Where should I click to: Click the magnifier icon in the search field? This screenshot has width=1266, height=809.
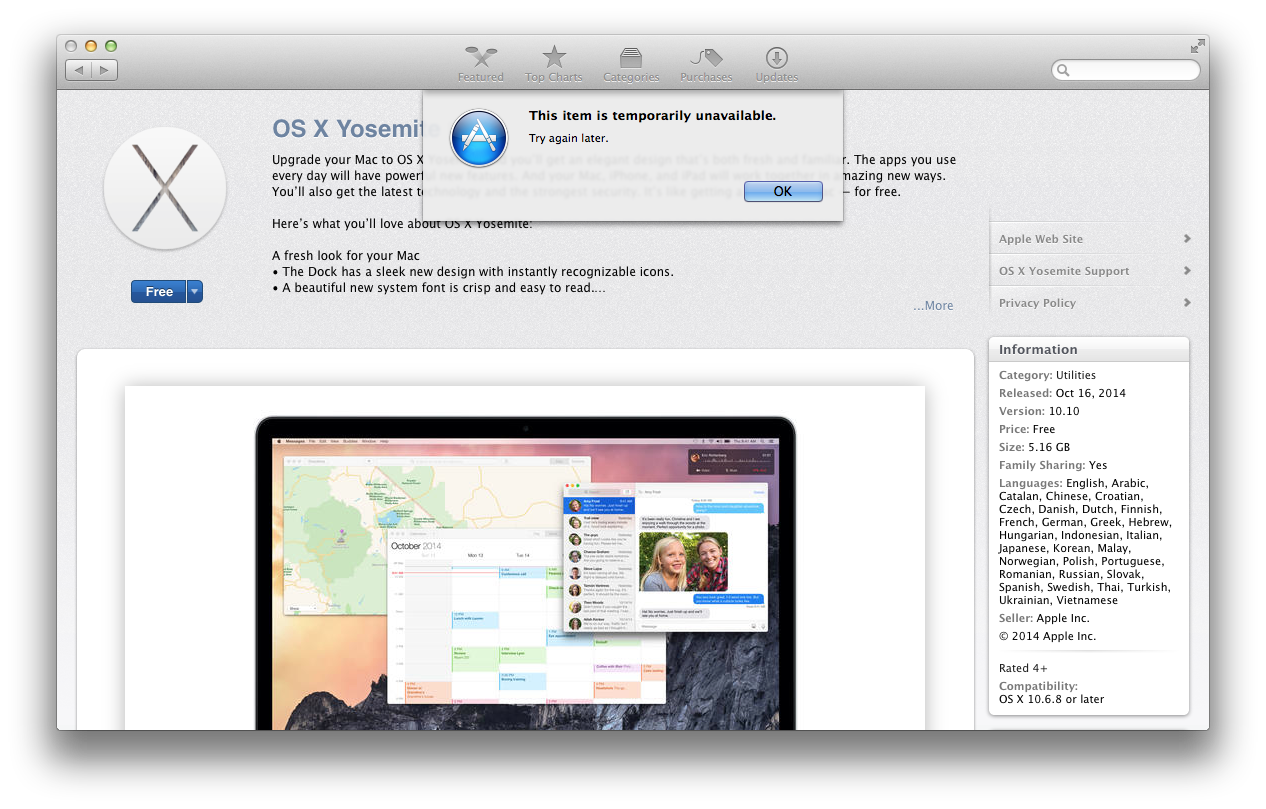coord(1064,70)
